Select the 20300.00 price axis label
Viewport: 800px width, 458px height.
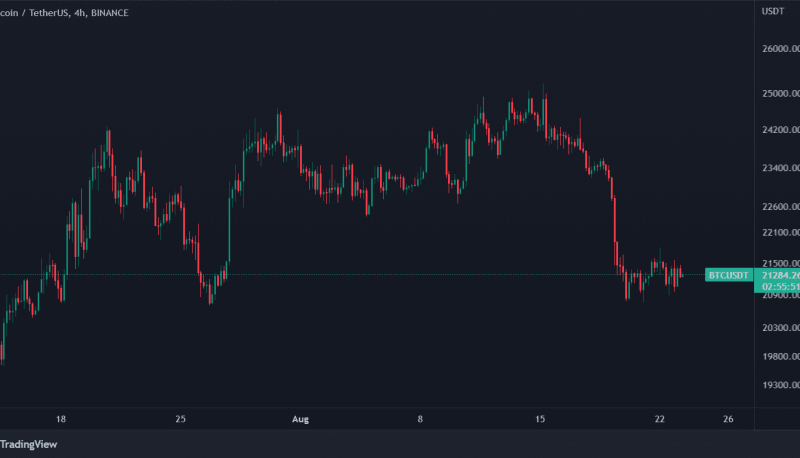click(x=781, y=328)
